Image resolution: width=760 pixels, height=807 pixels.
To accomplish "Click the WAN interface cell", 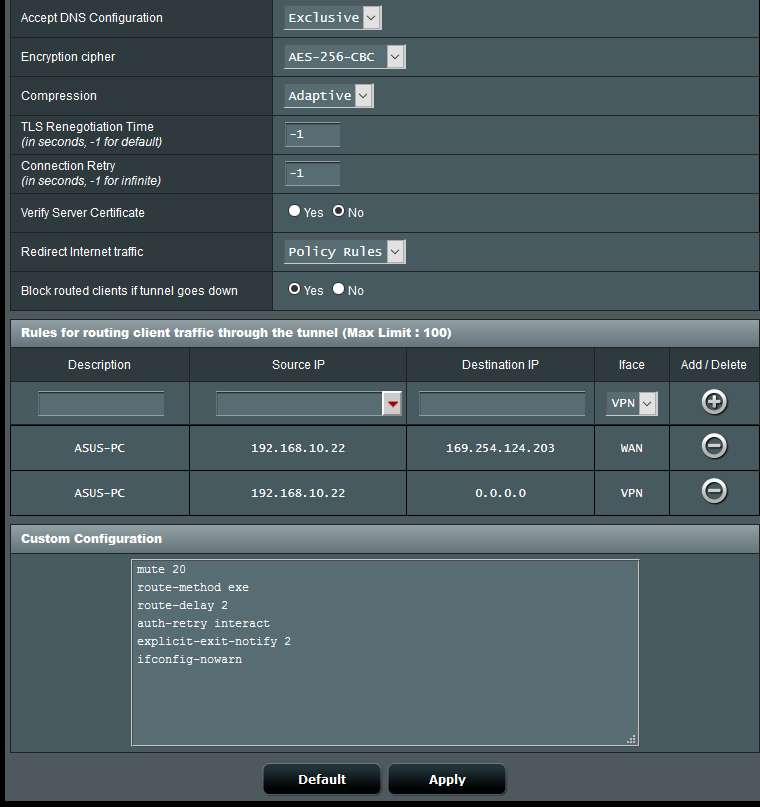I will pyautogui.click(x=631, y=448).
